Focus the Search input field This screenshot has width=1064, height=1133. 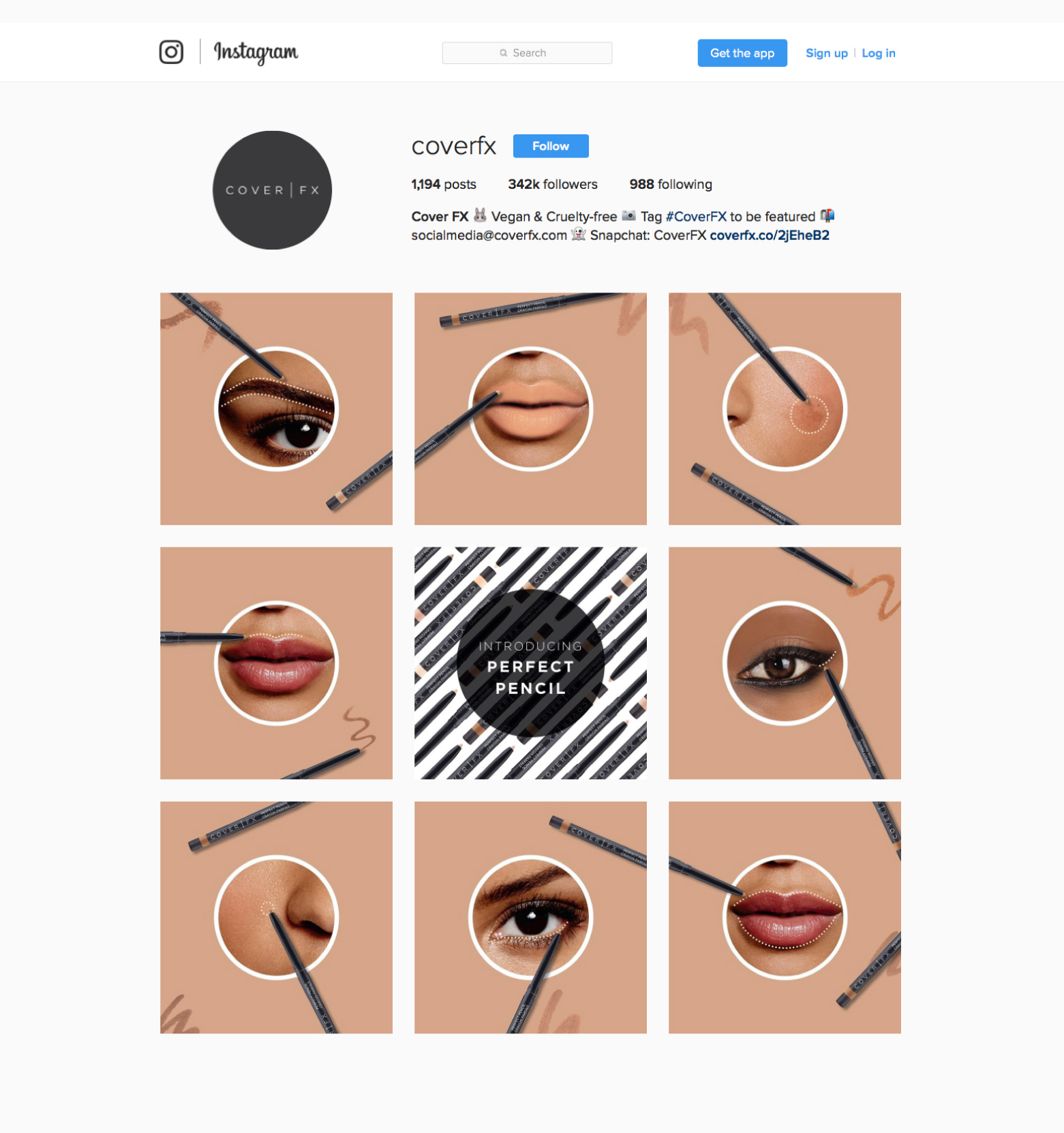pyautogui.click(x=527, y=53)
